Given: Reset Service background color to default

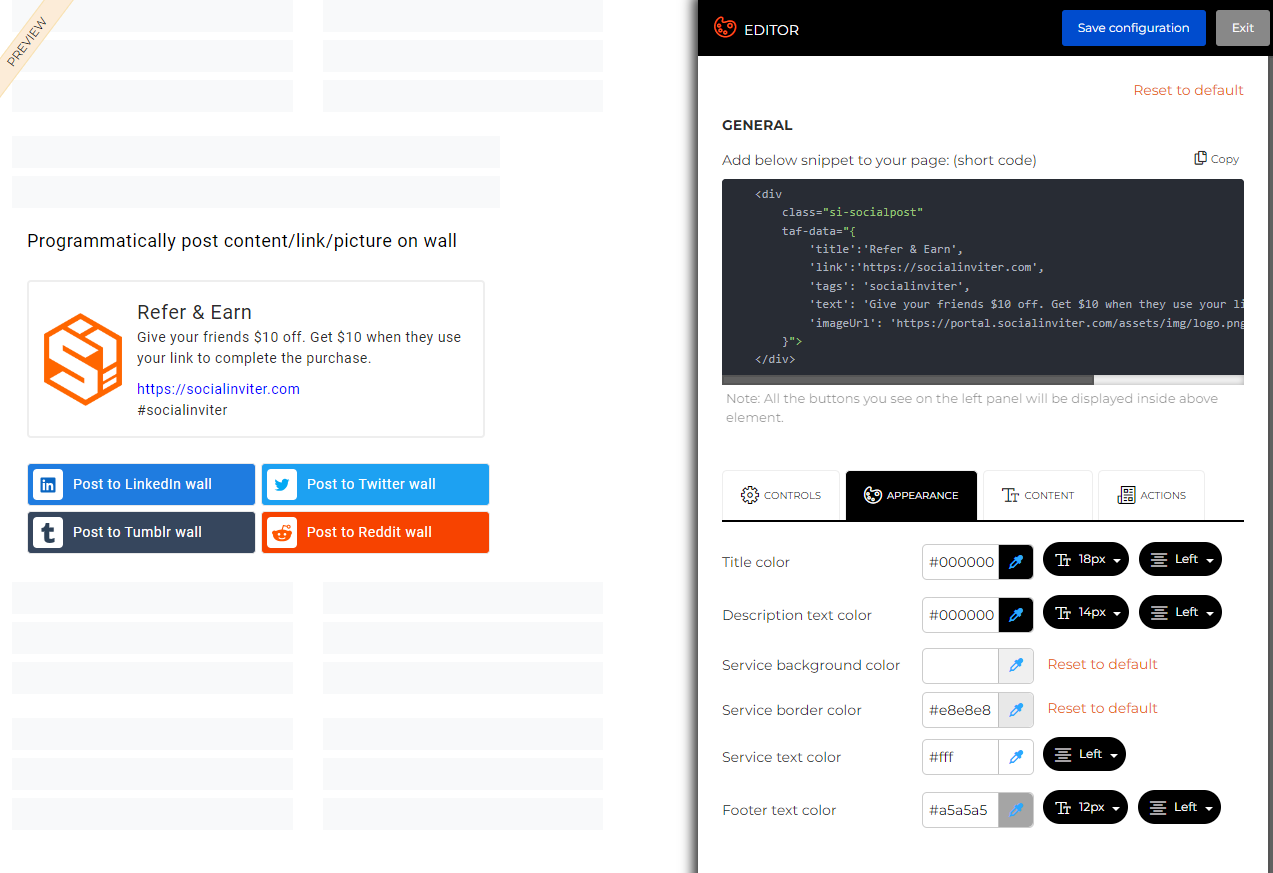Looking at the screenshot, I should point(1102,664).
